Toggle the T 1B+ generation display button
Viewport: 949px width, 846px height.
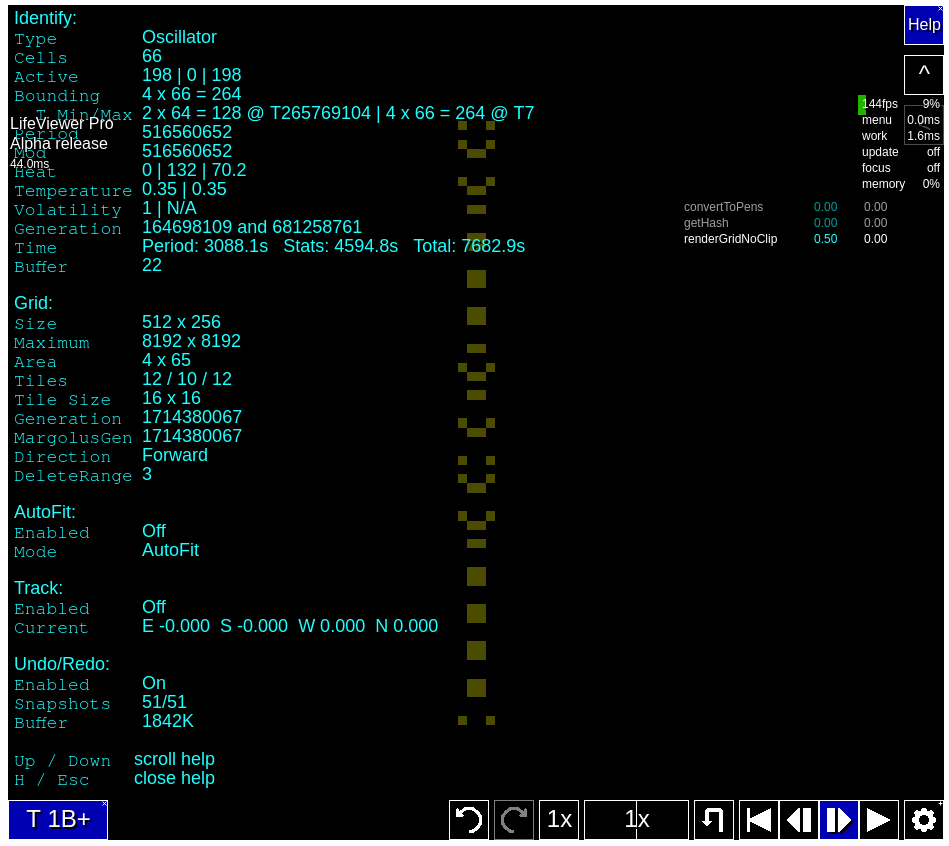58,819
